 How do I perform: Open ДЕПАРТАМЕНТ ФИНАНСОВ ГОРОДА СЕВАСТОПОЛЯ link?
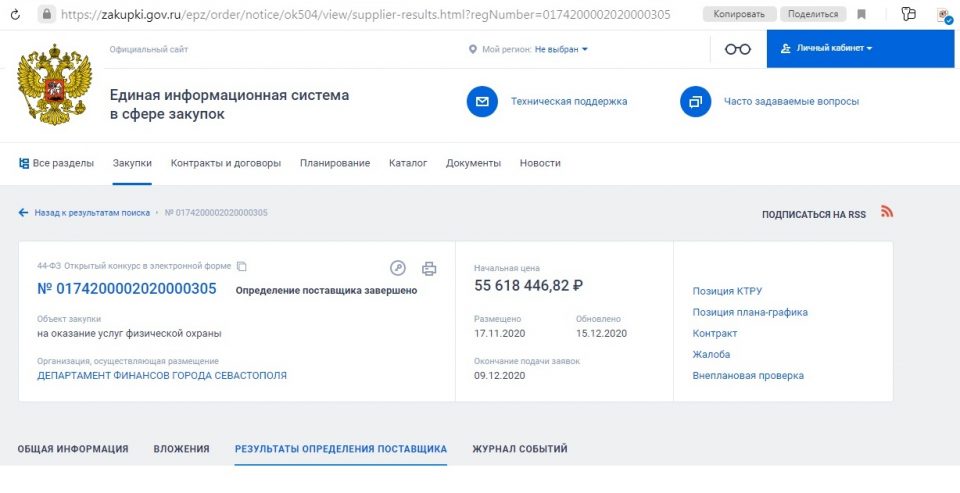point(162,375)
